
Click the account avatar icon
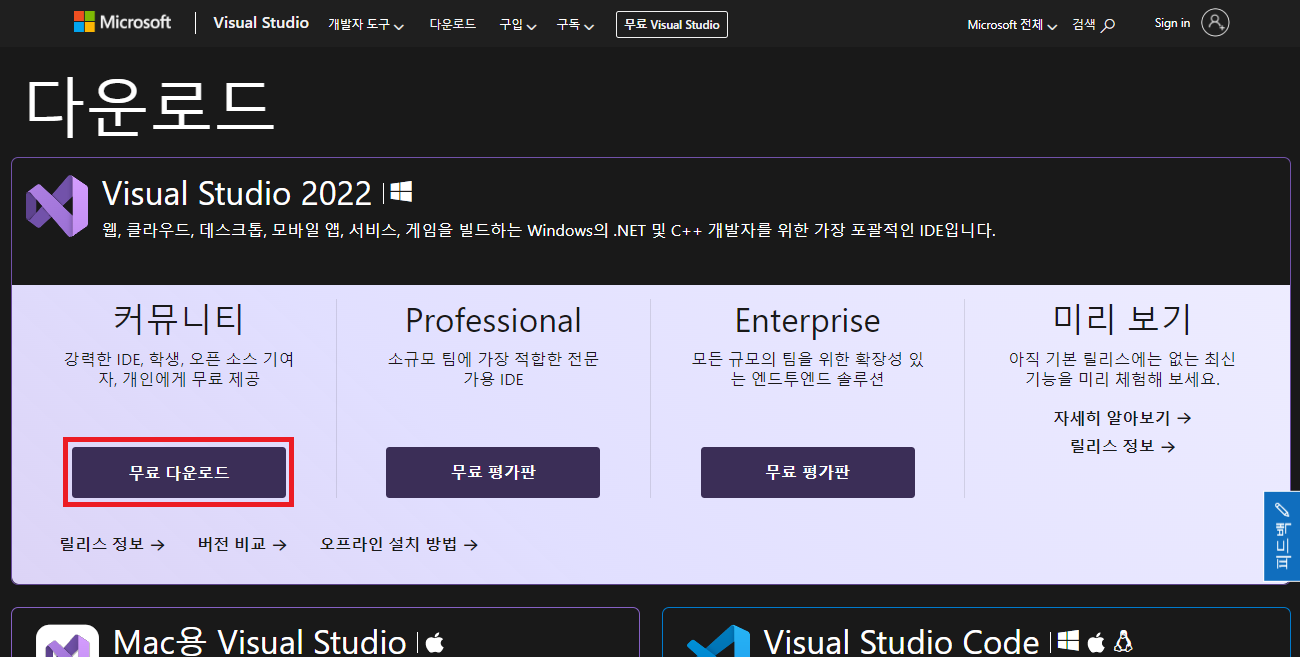1215,23
